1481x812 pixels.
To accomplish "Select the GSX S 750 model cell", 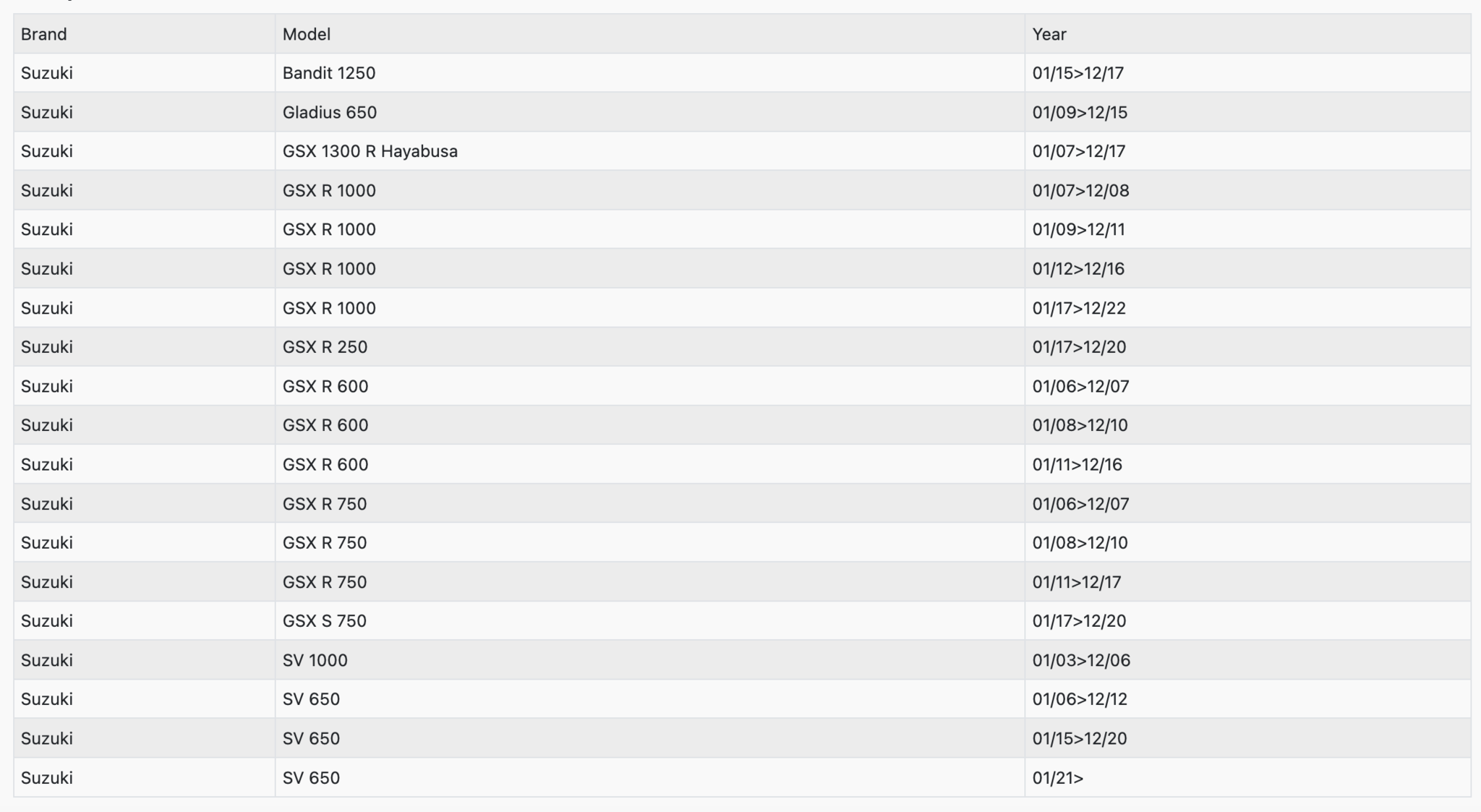I will pyautogui.click(x=325, y=621).
